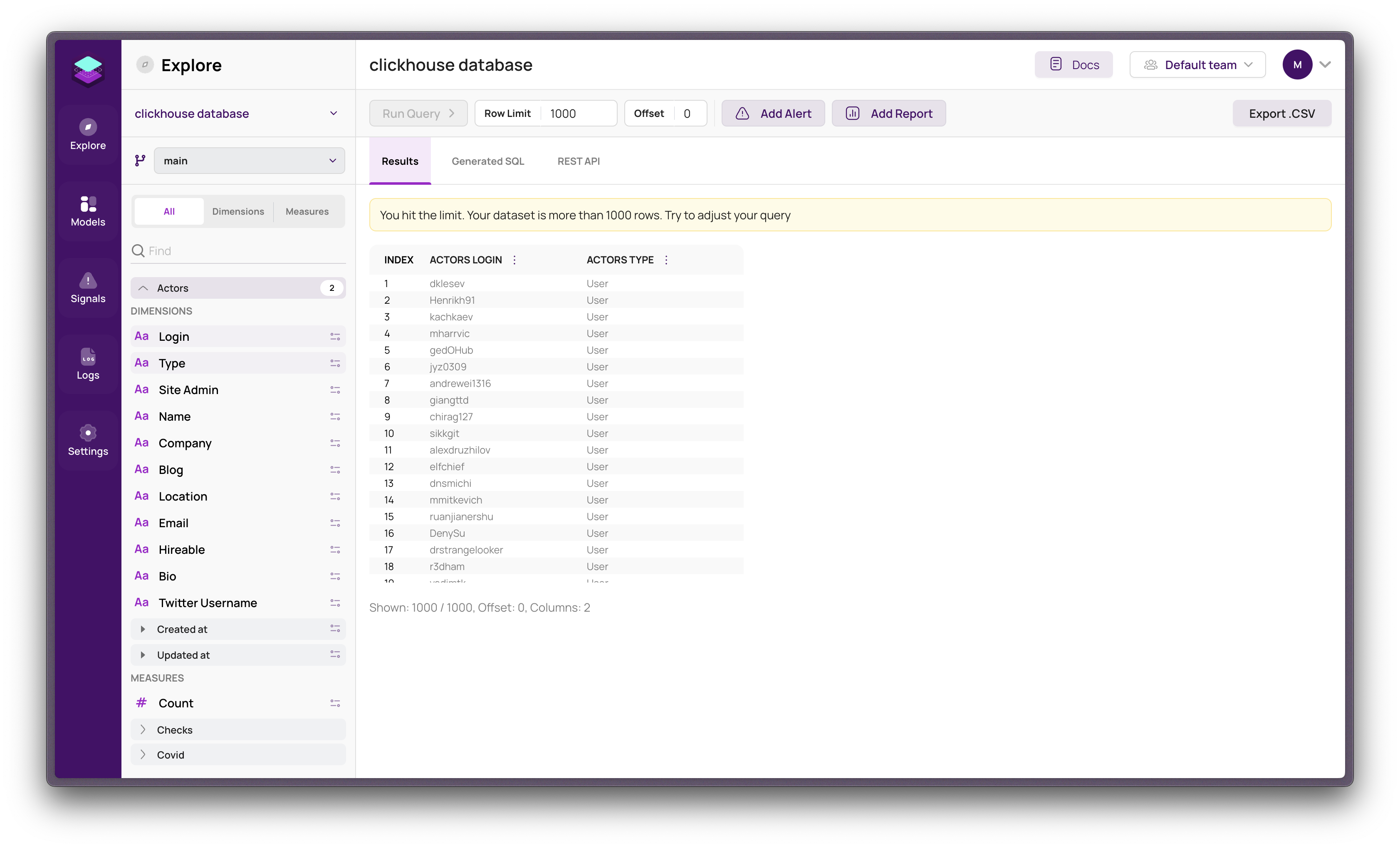Open the Docs link
This screenshot has height=848, width=1400.
point(1073,65)
